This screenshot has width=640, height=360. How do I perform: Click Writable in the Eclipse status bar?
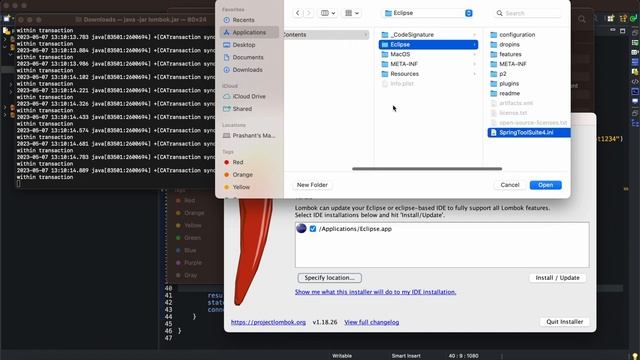(342, 356)
